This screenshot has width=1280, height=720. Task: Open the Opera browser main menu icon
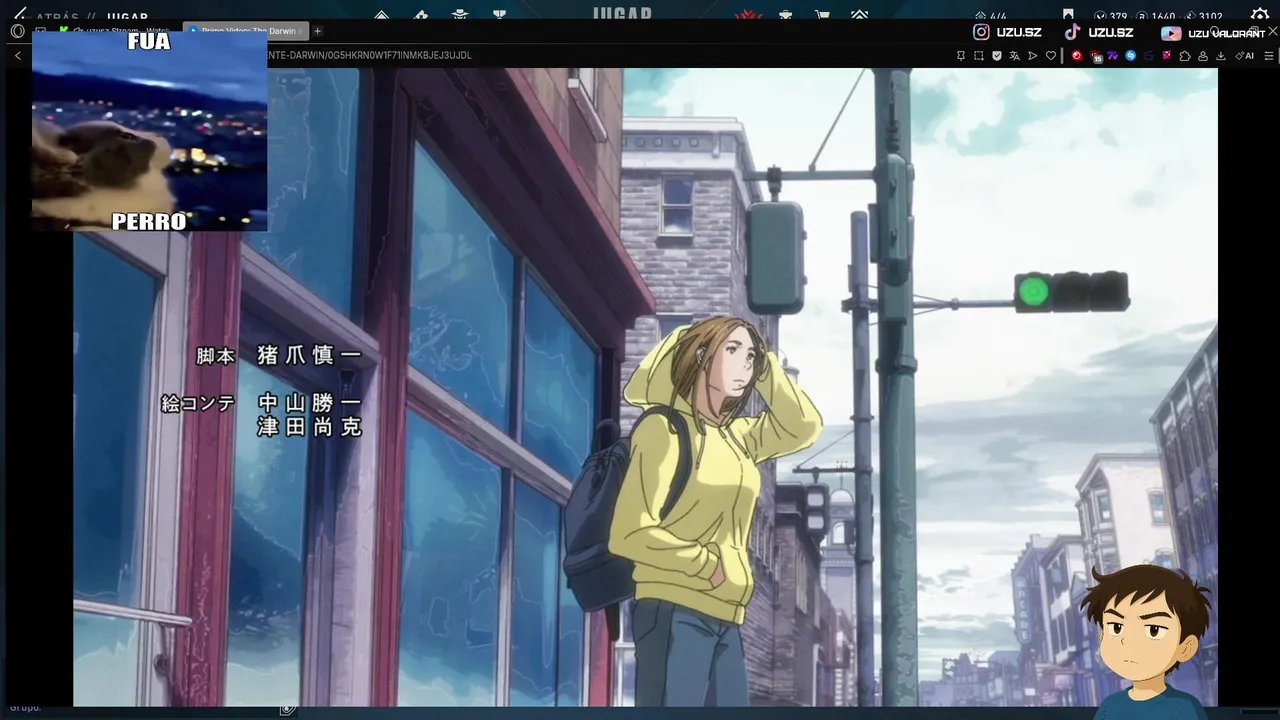(x=17, y=31)
